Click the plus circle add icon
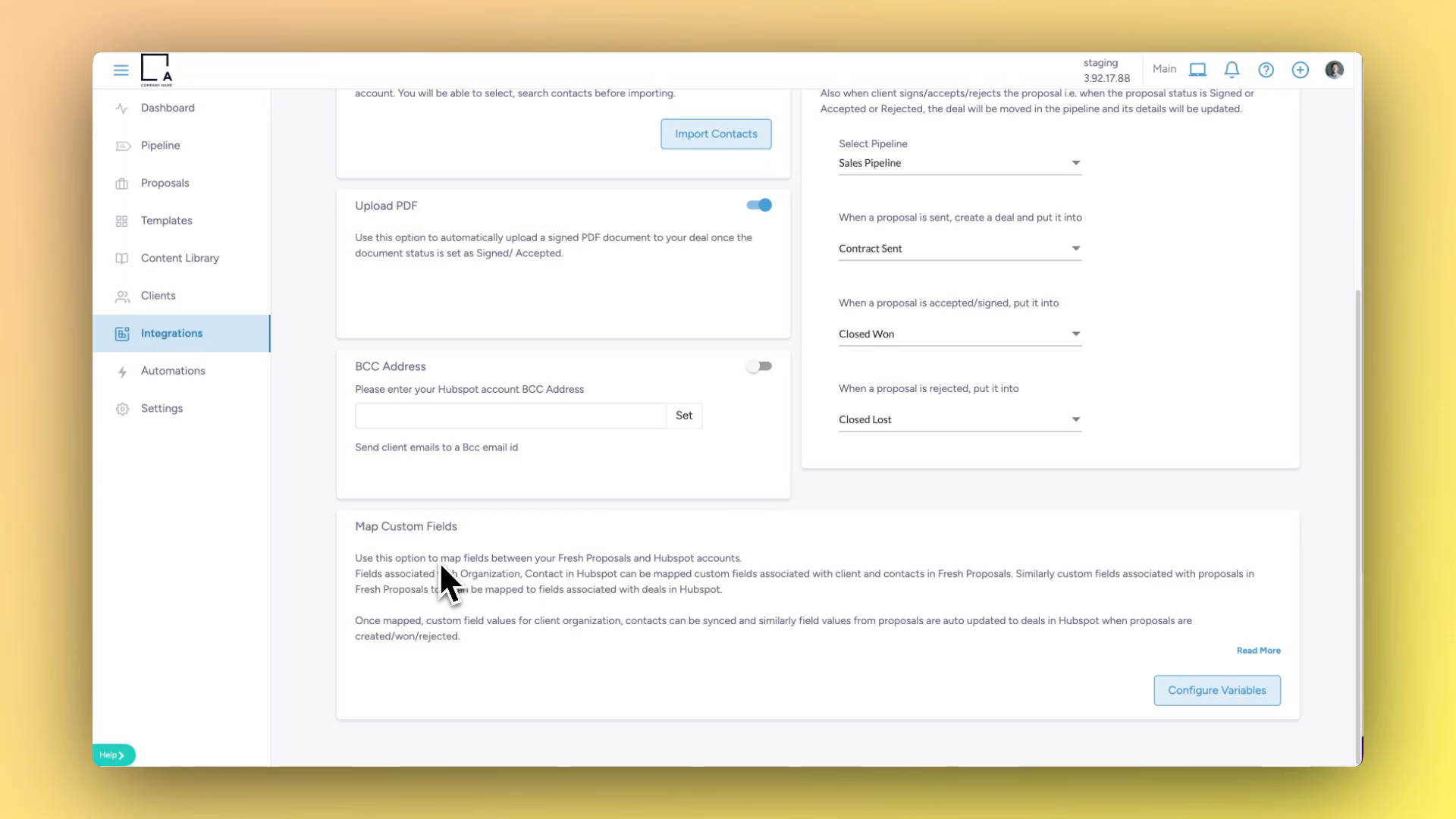This screenshot has width=1456, height=819. pyautogui.click(x=1300, y=70)
